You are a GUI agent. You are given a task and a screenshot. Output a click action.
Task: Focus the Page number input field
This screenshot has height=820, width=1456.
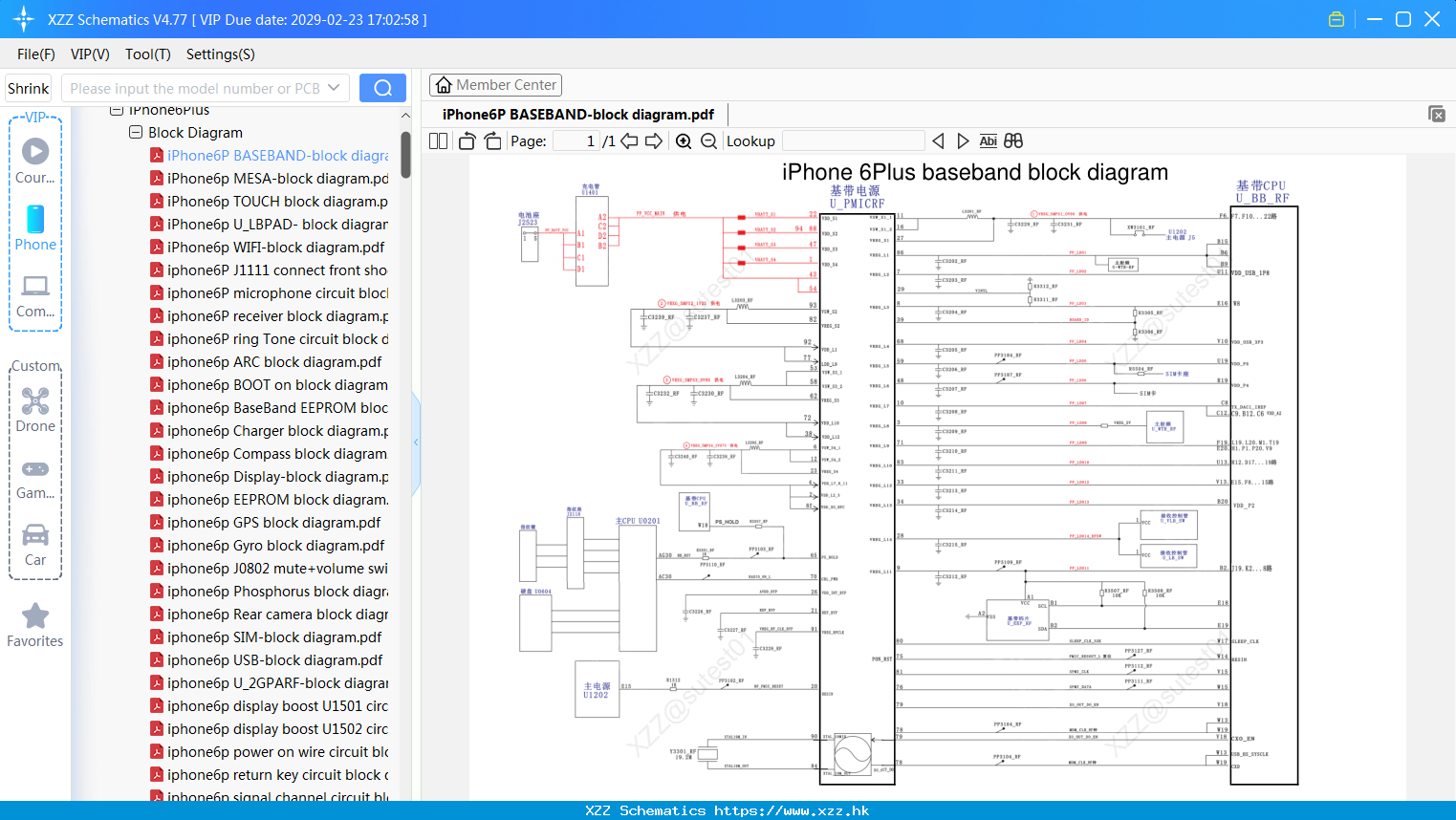pos(576,140)
